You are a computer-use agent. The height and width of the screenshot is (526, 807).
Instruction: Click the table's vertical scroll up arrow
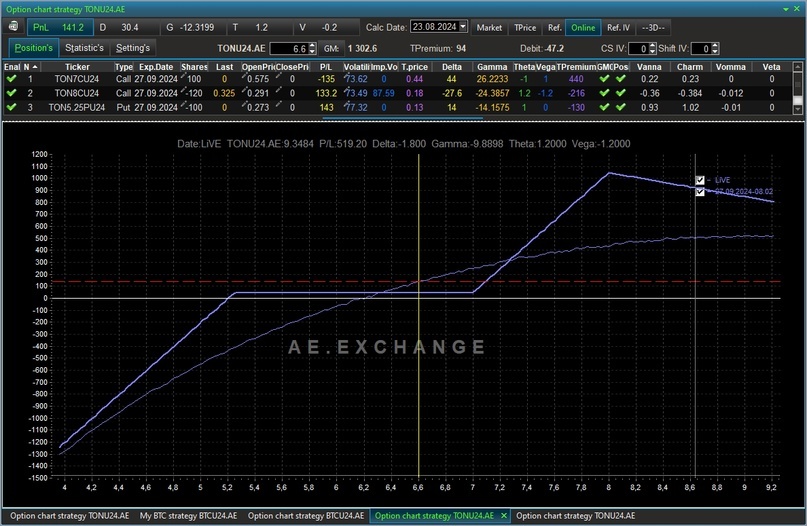click(x=798, y=67)
